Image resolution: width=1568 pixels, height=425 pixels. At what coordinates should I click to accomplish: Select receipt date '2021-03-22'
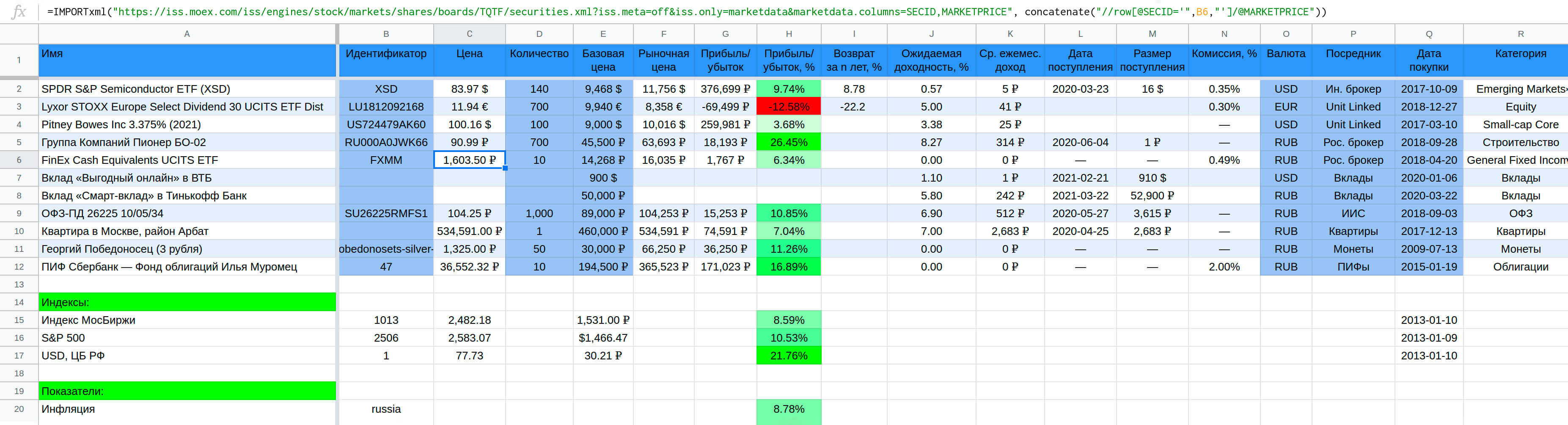pyautogui.click(x=1081, y=196)
